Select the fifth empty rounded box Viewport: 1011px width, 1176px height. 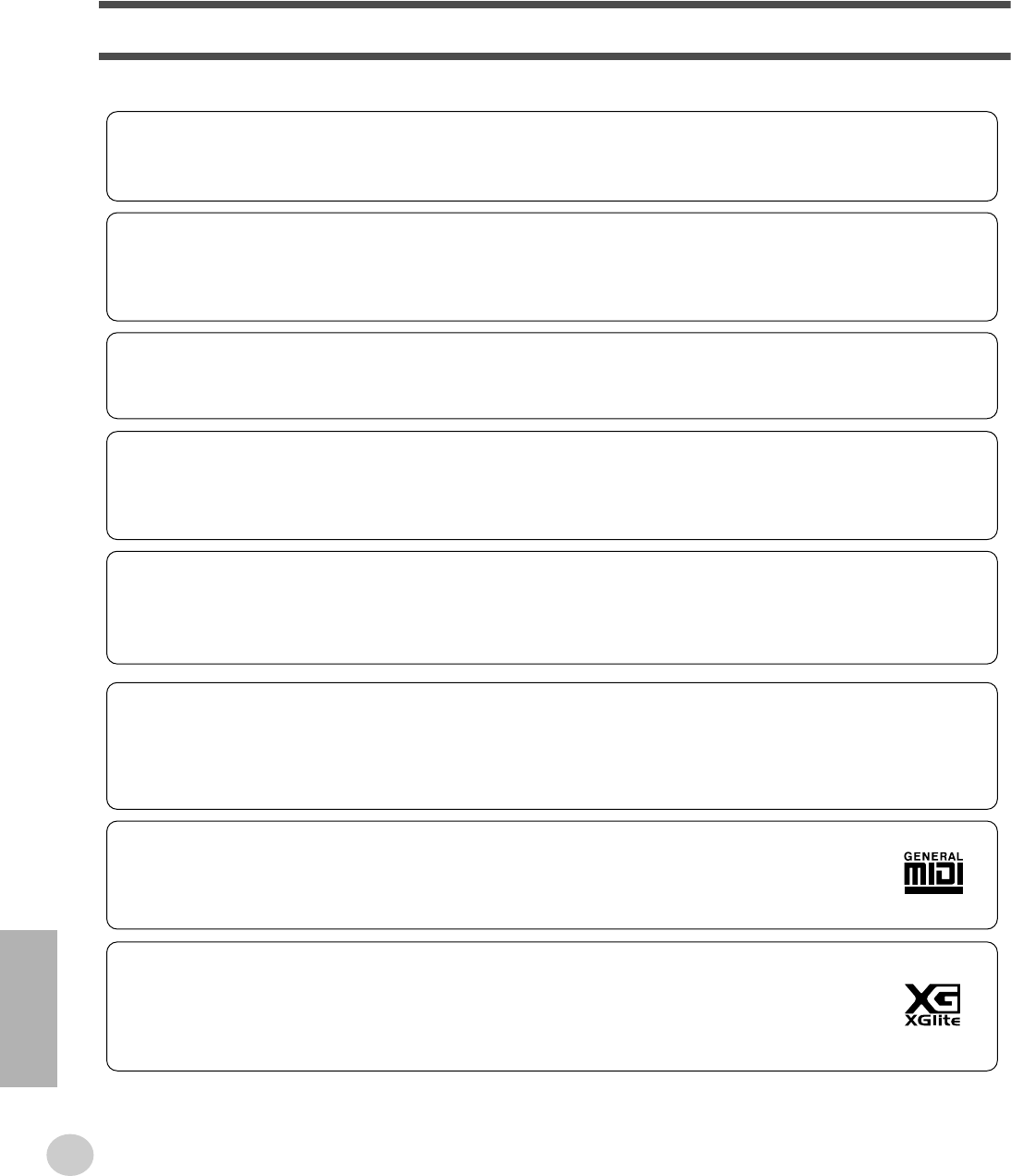point(552,607)
